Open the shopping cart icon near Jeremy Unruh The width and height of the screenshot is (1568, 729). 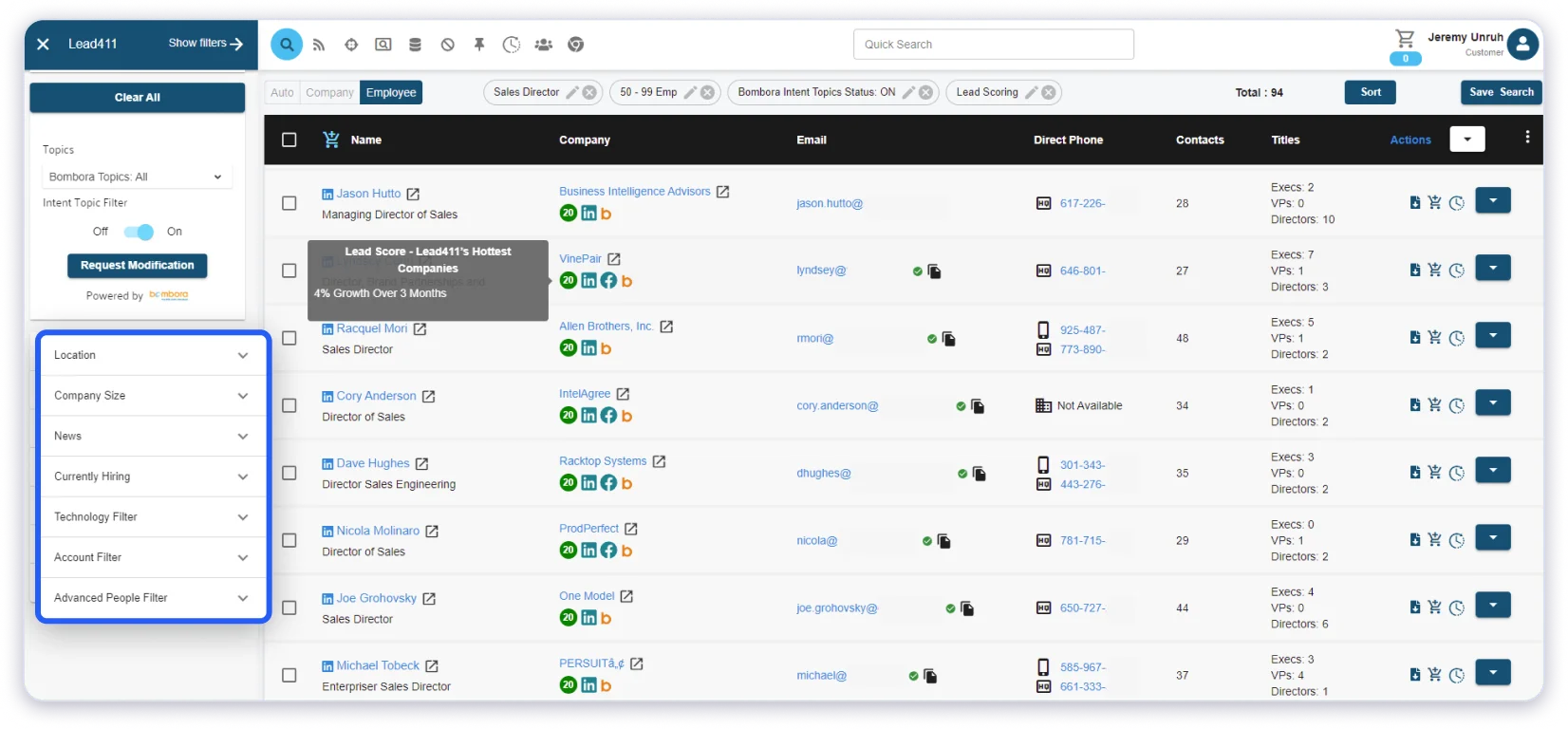click(1405, 39)
